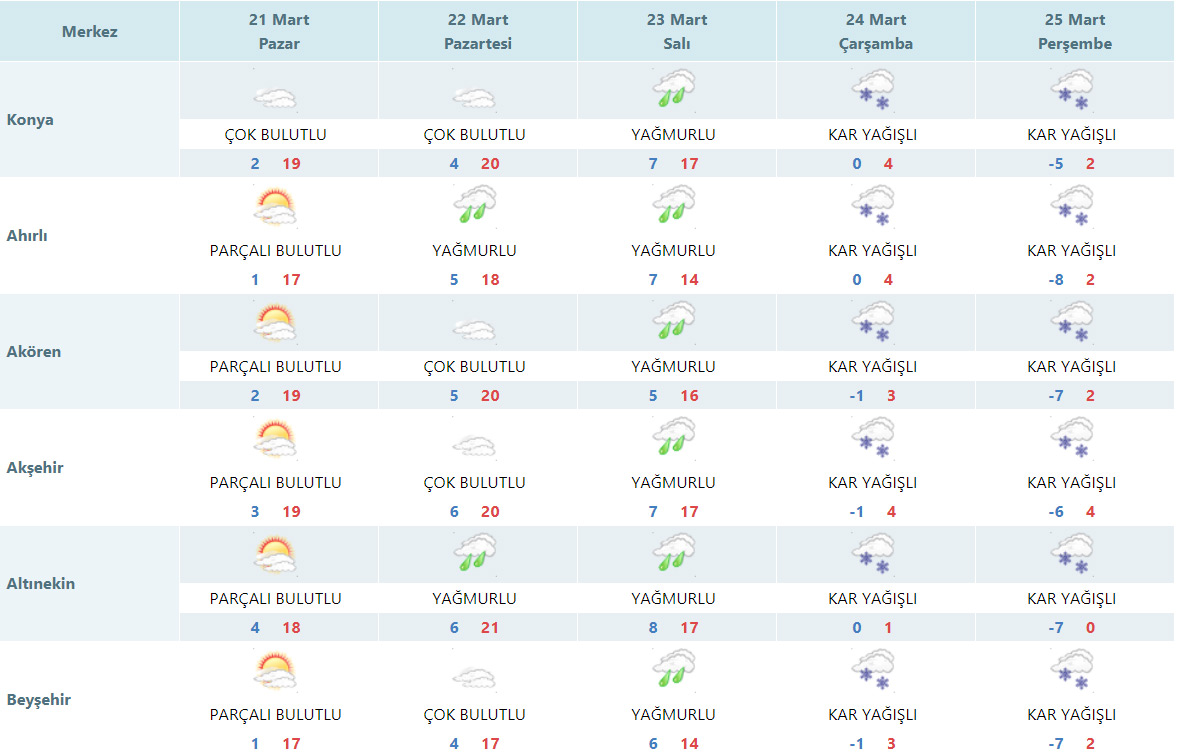The width and height of the screenshot is (1179, 756).
Task: Click Konya's cloudy icon under 21 Mart
Action: (275, 97)
